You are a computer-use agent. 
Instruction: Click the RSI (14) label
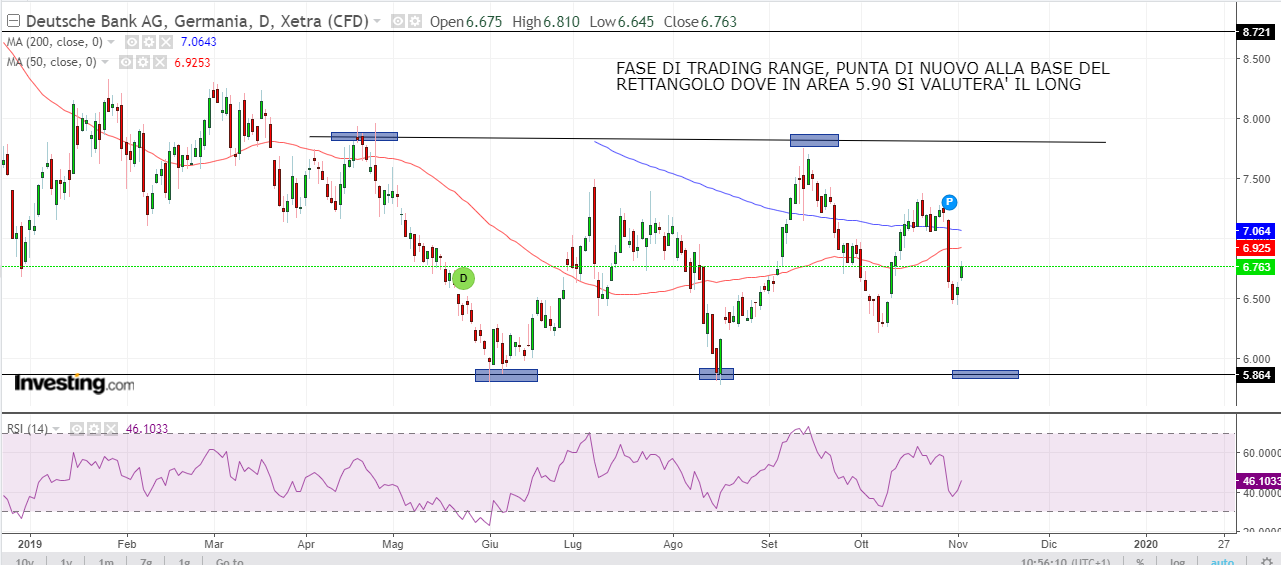[27, 429]
